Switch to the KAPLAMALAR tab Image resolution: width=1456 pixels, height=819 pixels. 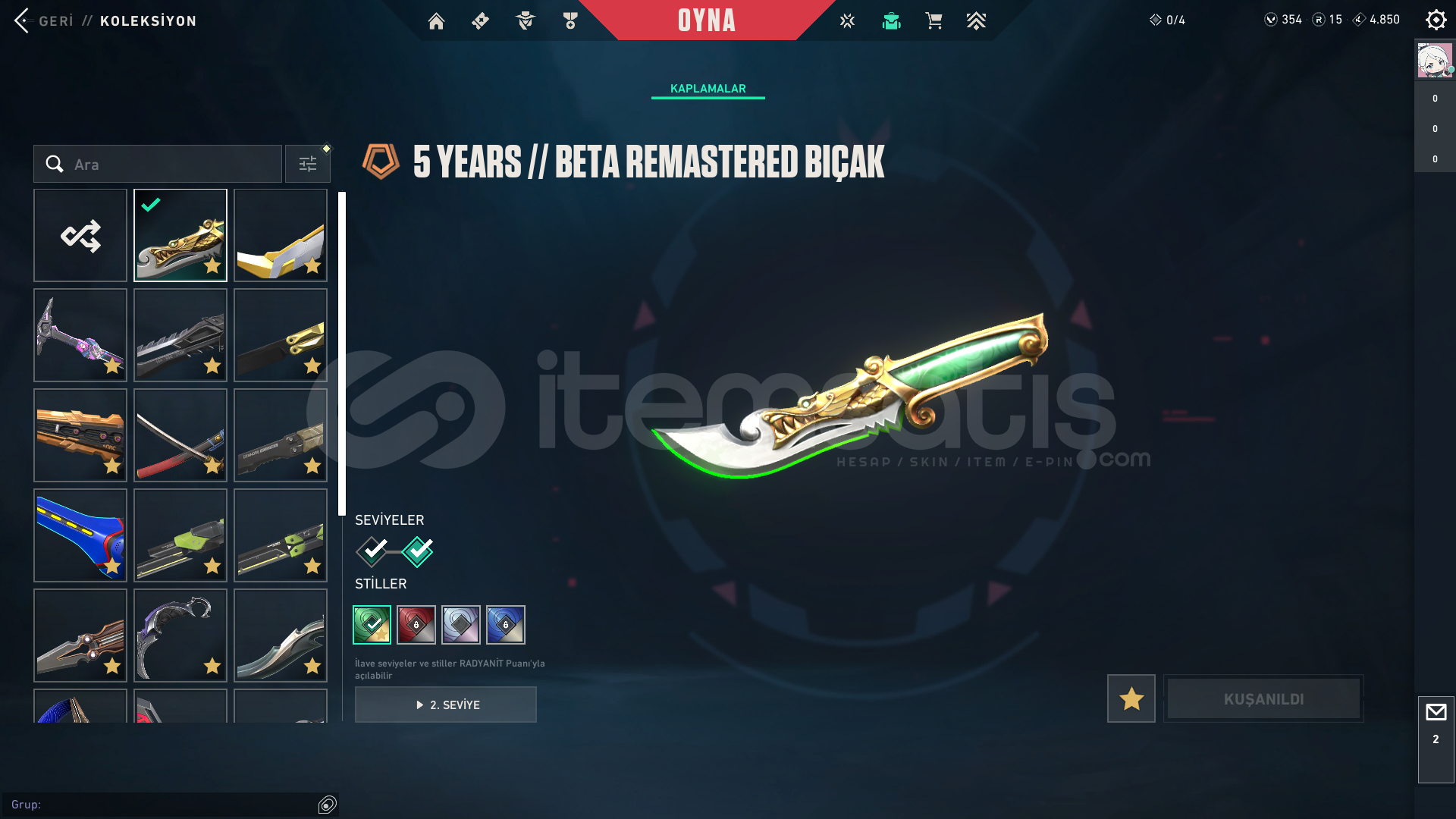[x=708, y=89]
